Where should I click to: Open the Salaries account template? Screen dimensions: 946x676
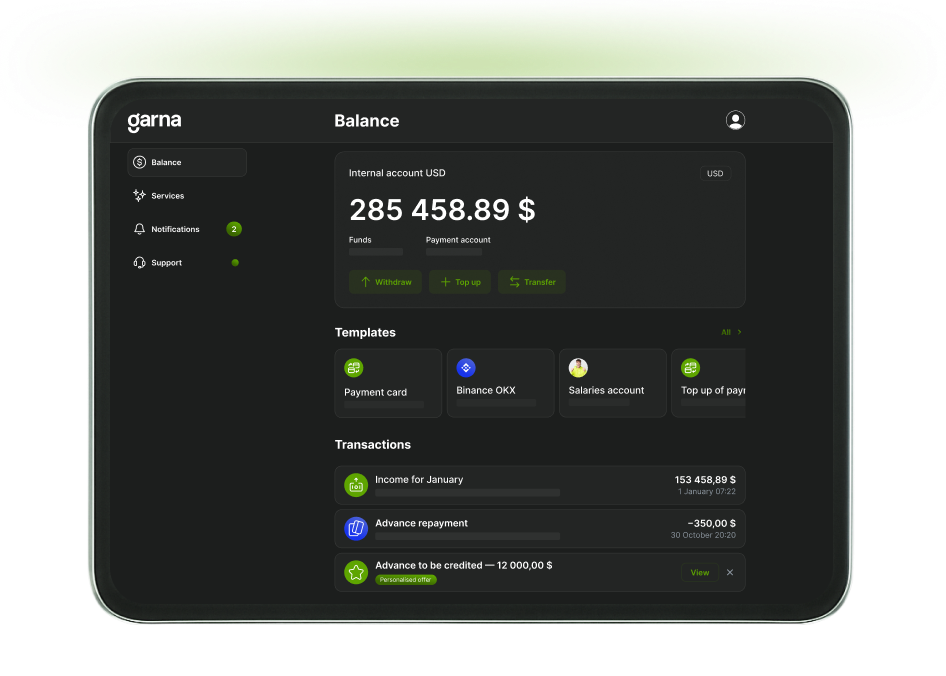click(x=613, y=383)
